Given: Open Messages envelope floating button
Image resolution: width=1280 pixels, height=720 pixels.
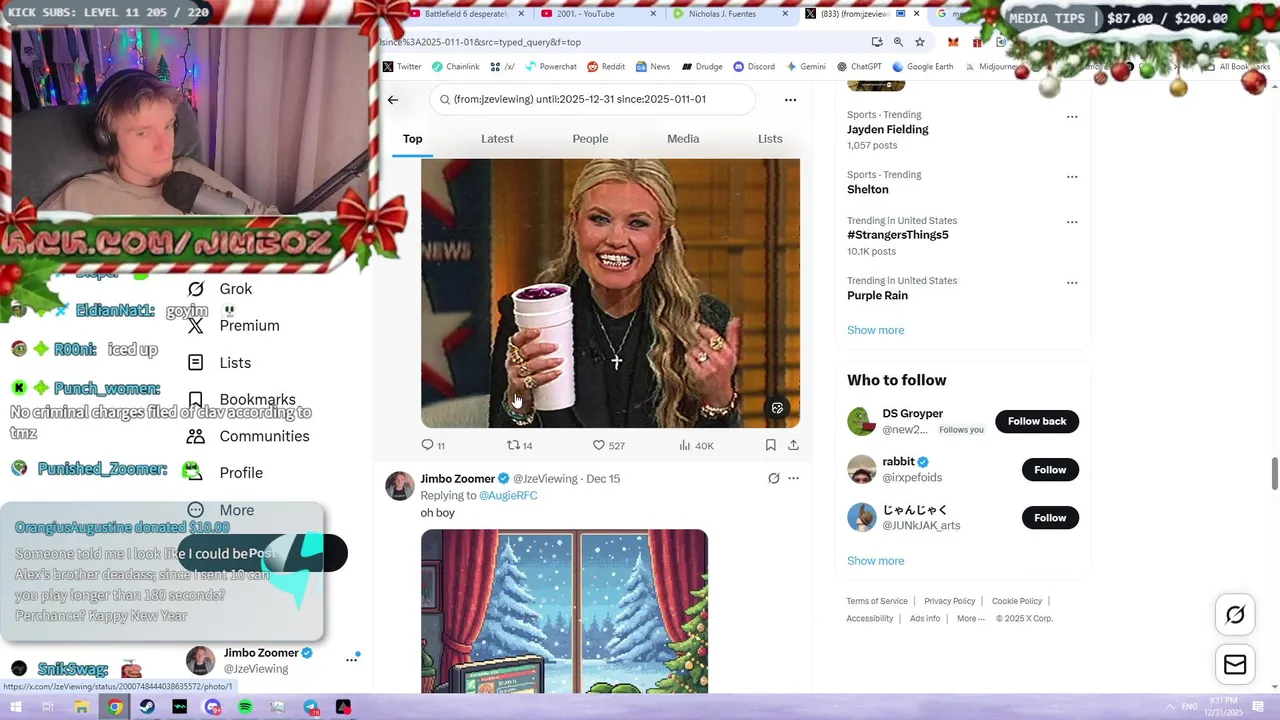Looking at the screenshot, I should [x=1235, y=665].
